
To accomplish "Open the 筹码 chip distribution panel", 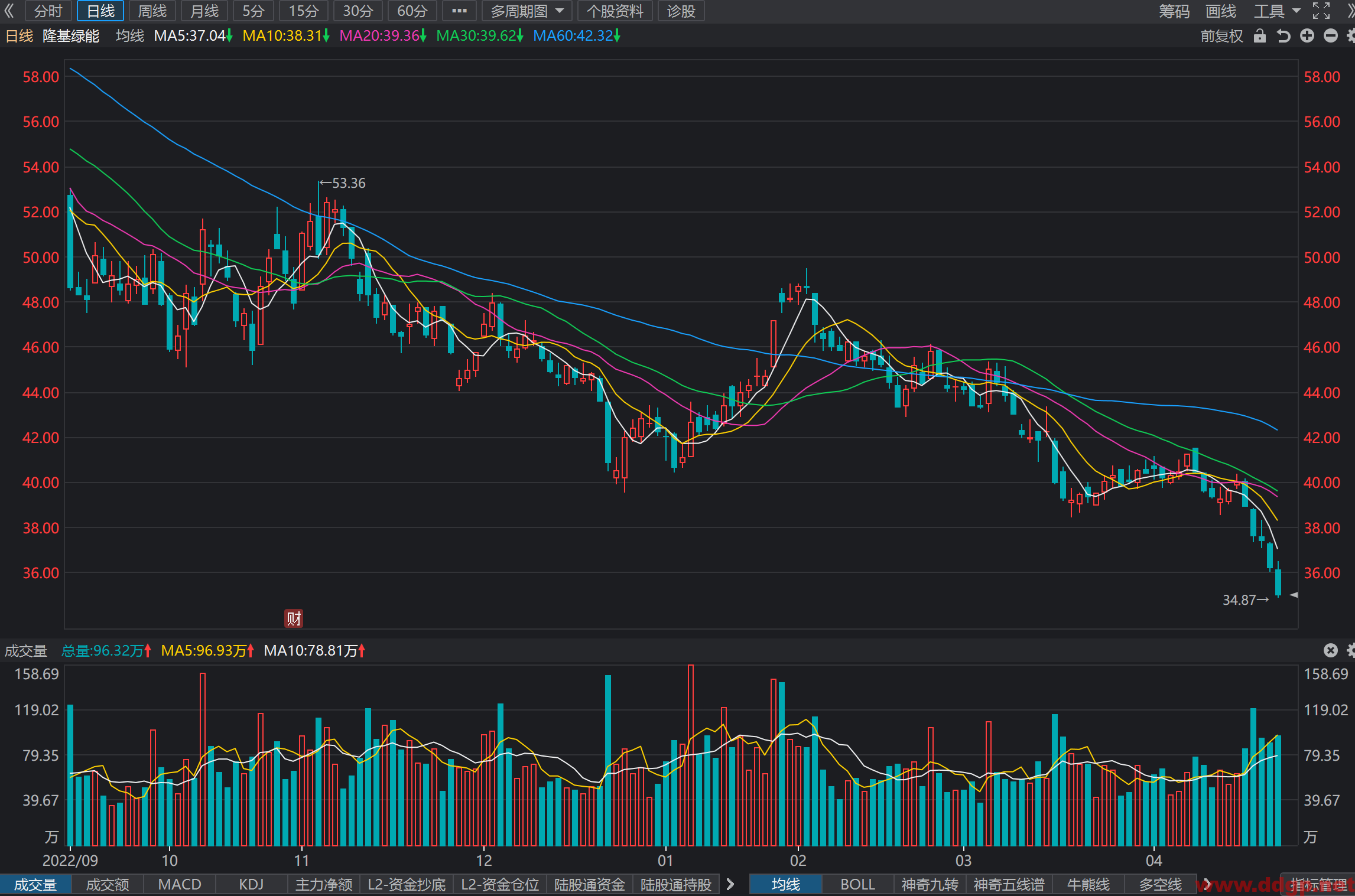I will (1174, 11).
